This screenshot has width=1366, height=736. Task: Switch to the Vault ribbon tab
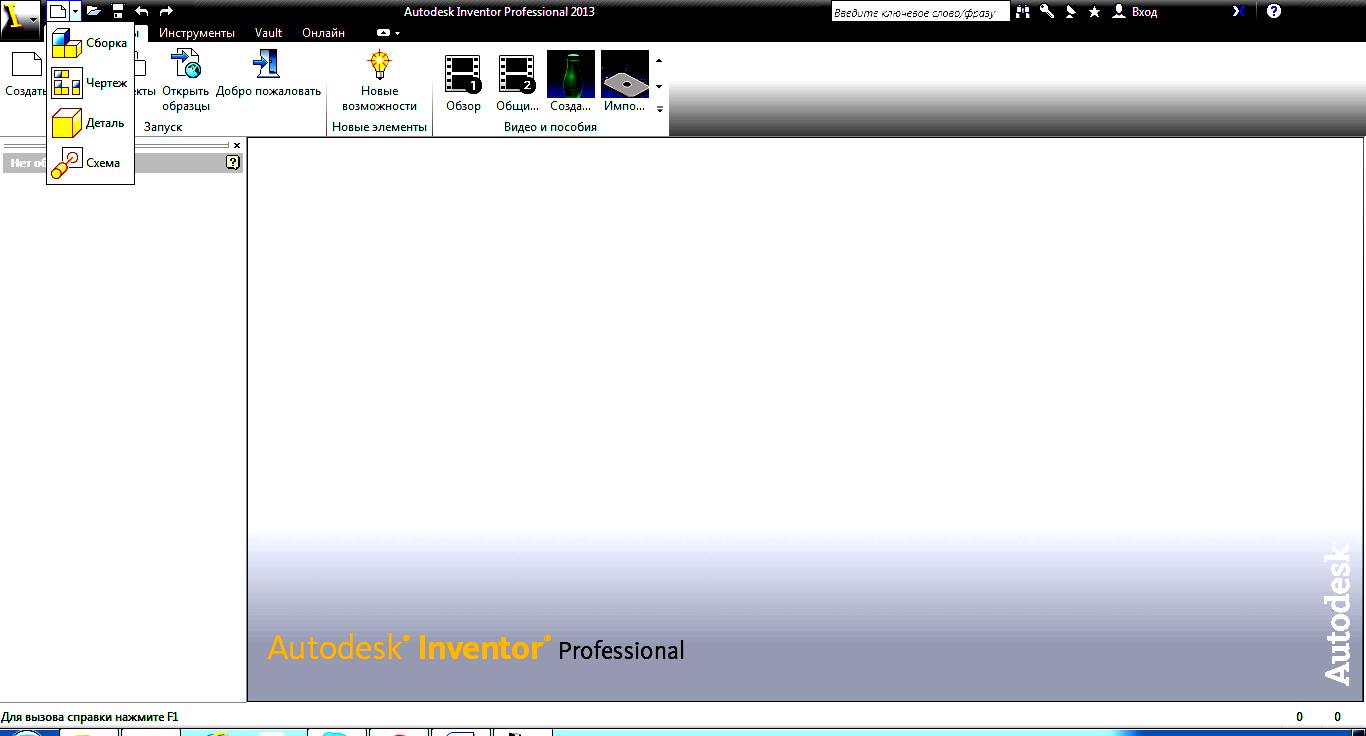pyautogui.click(x=268, y=33)
